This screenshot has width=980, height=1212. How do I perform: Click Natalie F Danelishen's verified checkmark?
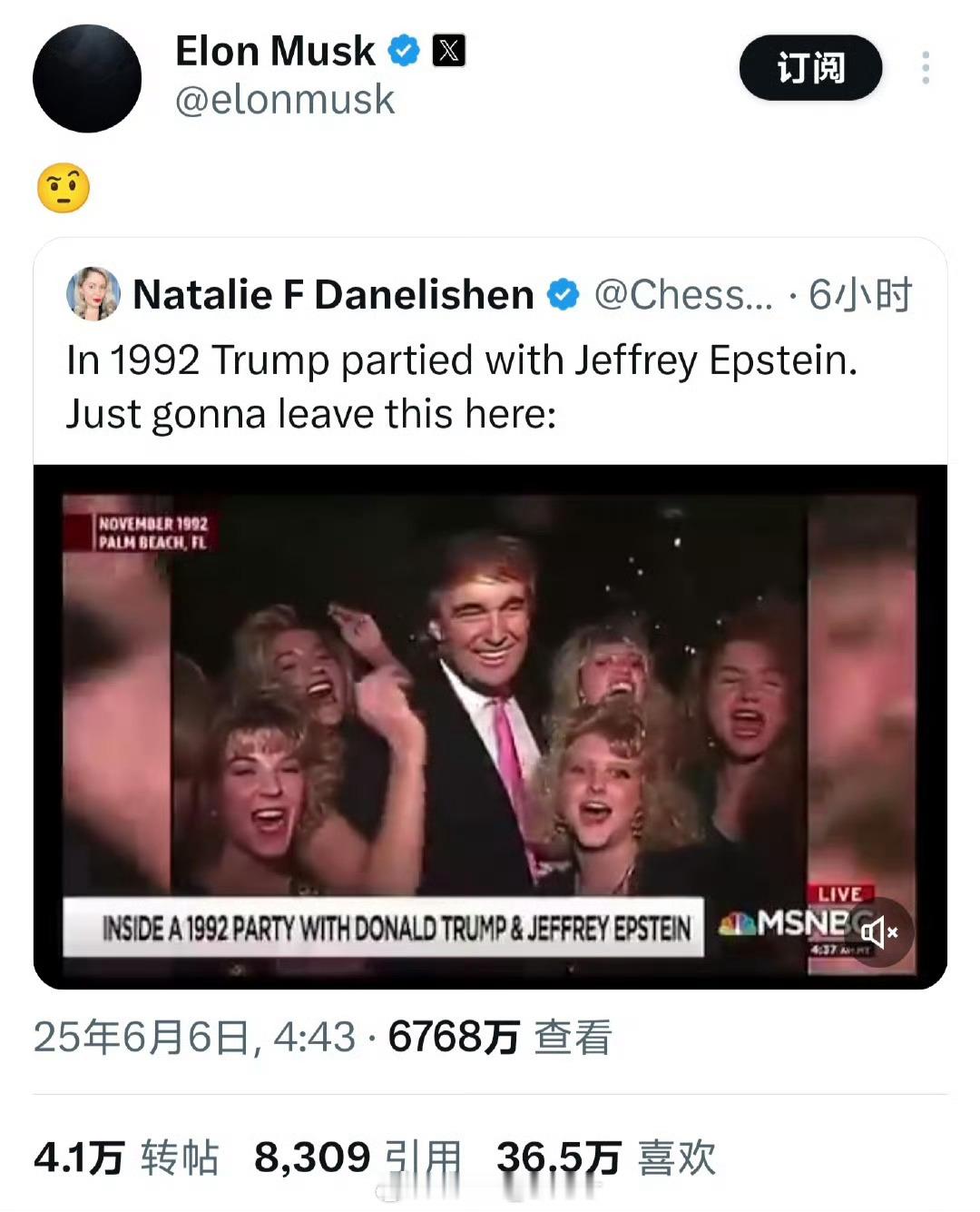563,294
